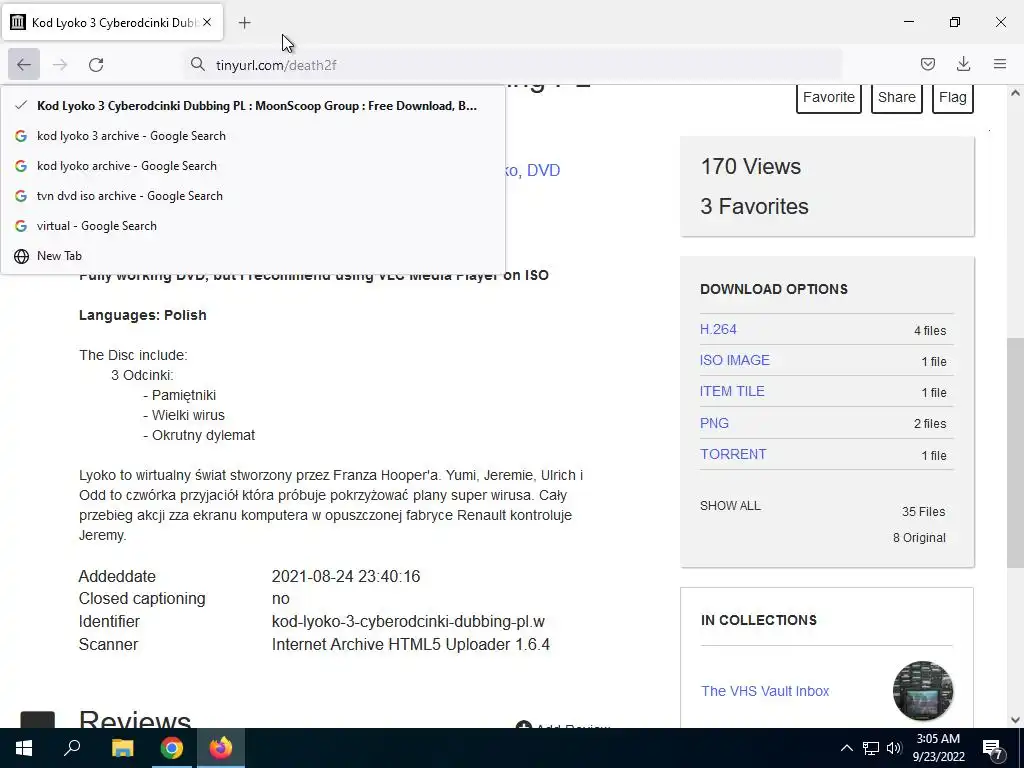The image size is (1024, 768).
Task: Open TORRENT download link
Action: point(733,454)
